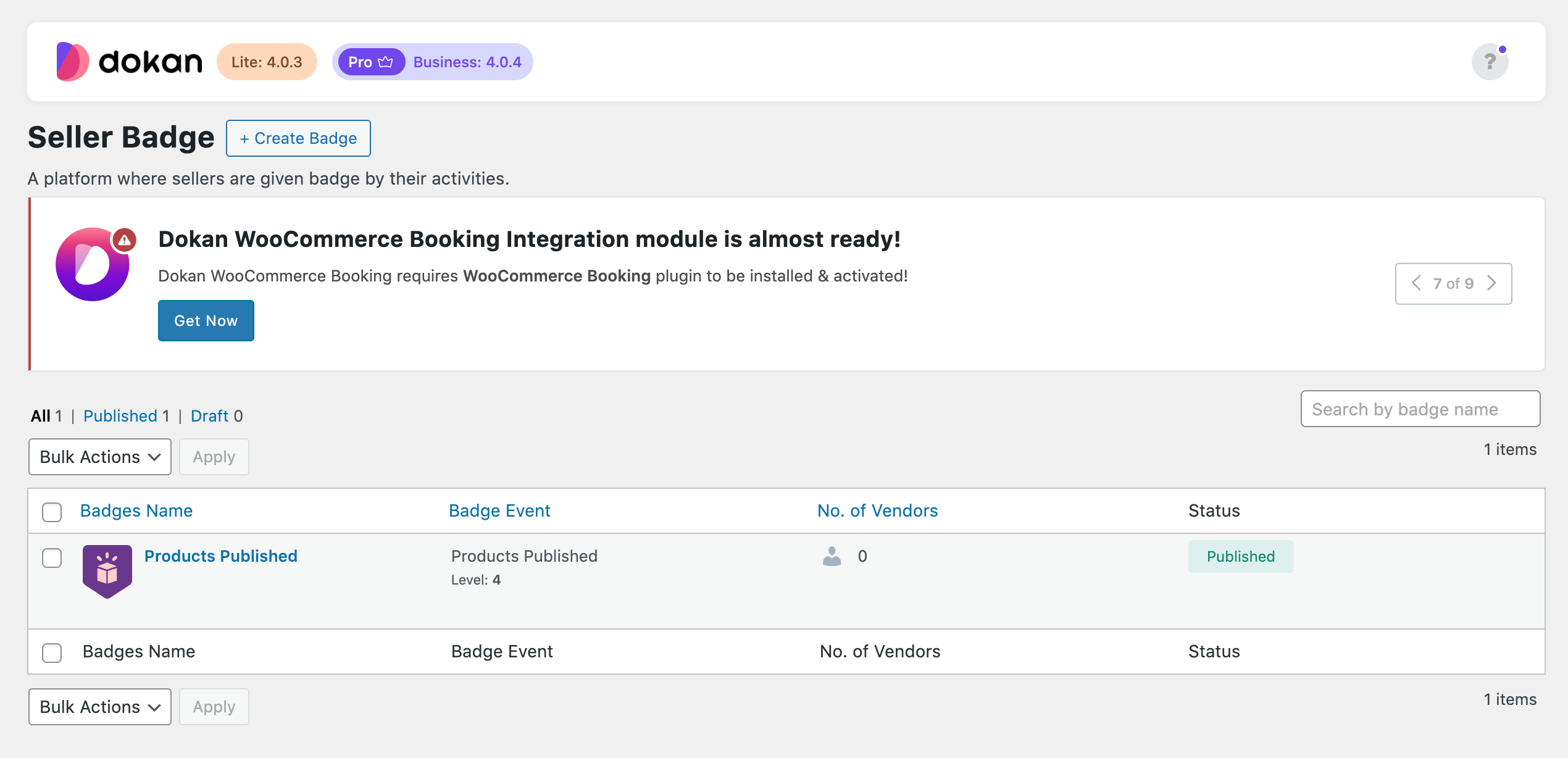Screen dimensions: 1568x758
Task: Click the Dokan logo icon
Action: point(73,62)
